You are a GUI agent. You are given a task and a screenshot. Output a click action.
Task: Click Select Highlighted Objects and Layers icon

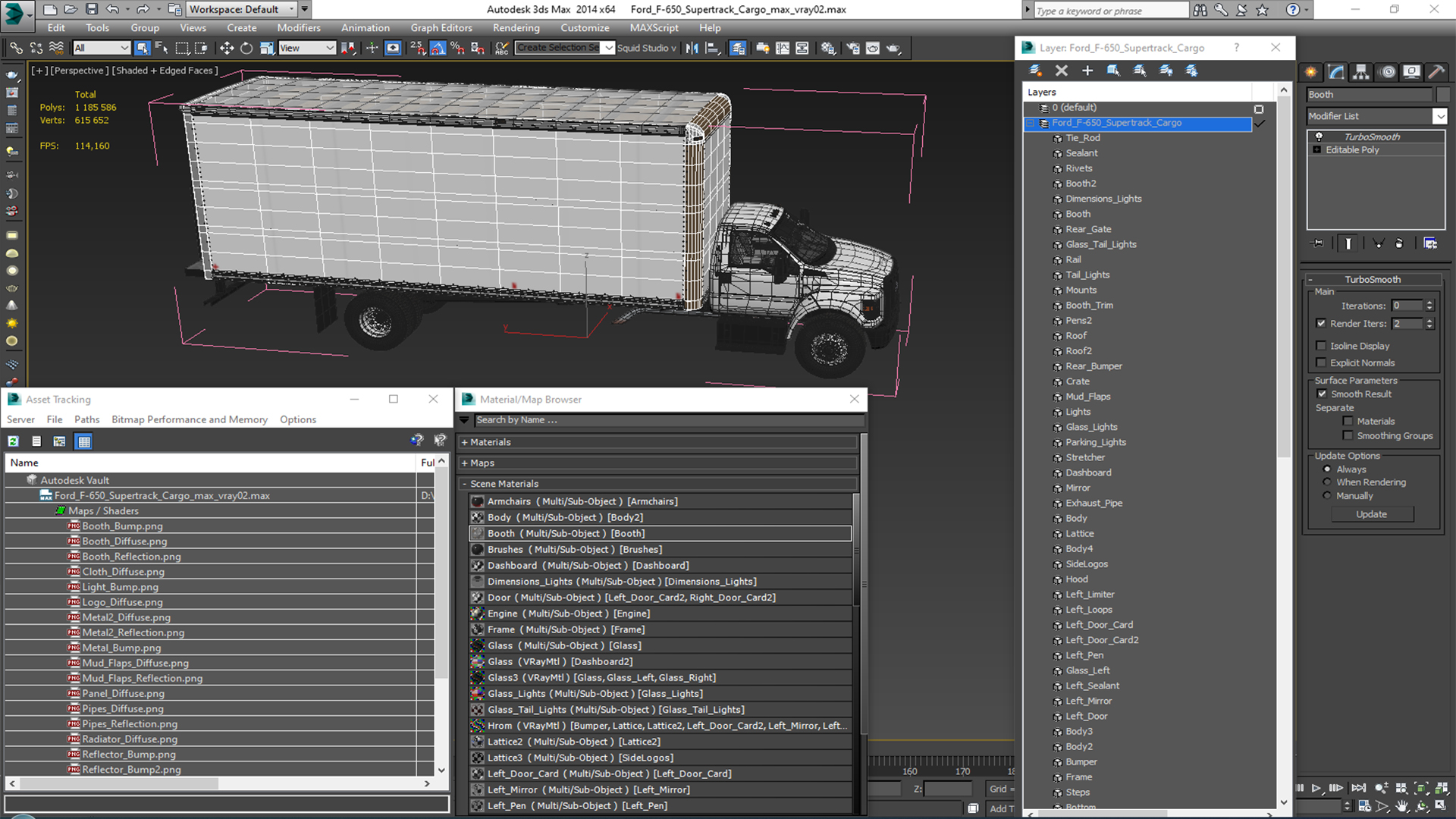pyautogui.click(x=1113, y=71)
